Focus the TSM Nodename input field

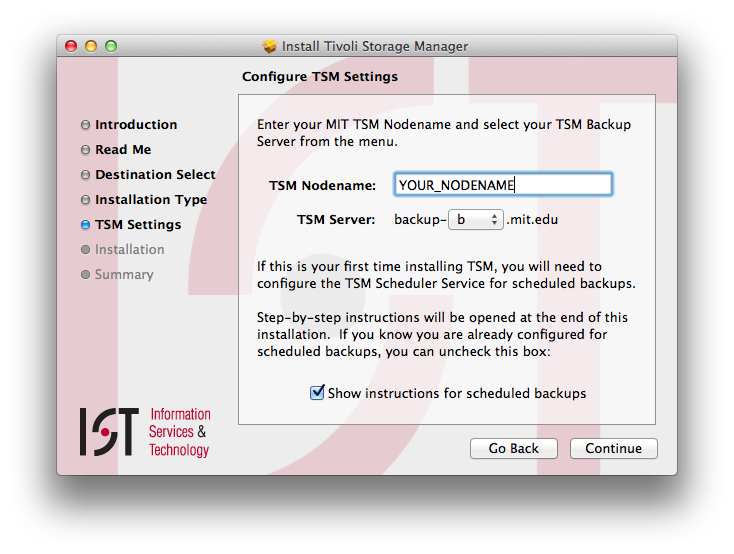point(503,185)
